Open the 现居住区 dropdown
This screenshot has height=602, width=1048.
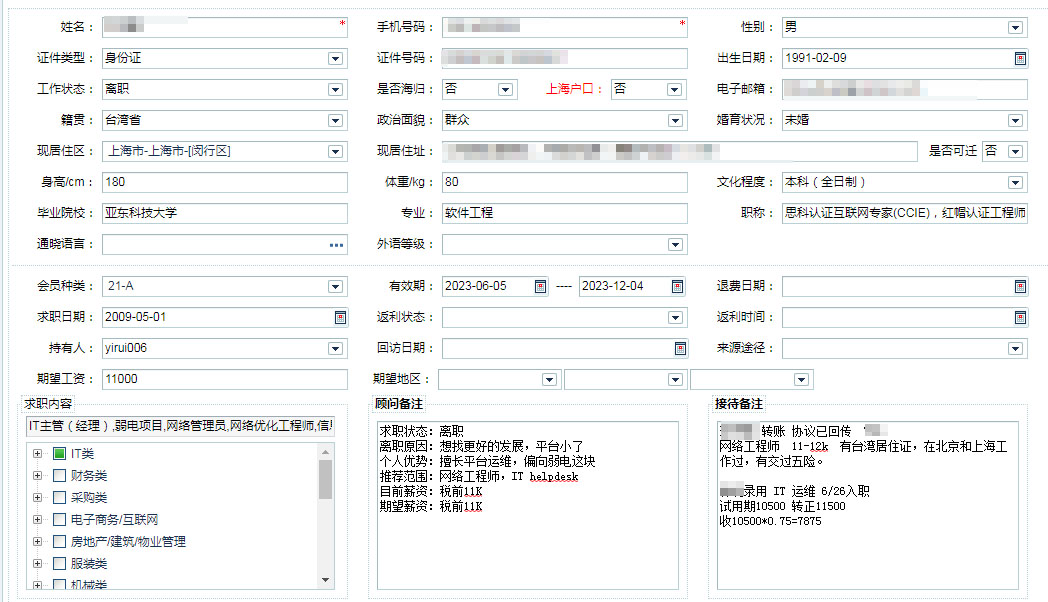(336, 152)
